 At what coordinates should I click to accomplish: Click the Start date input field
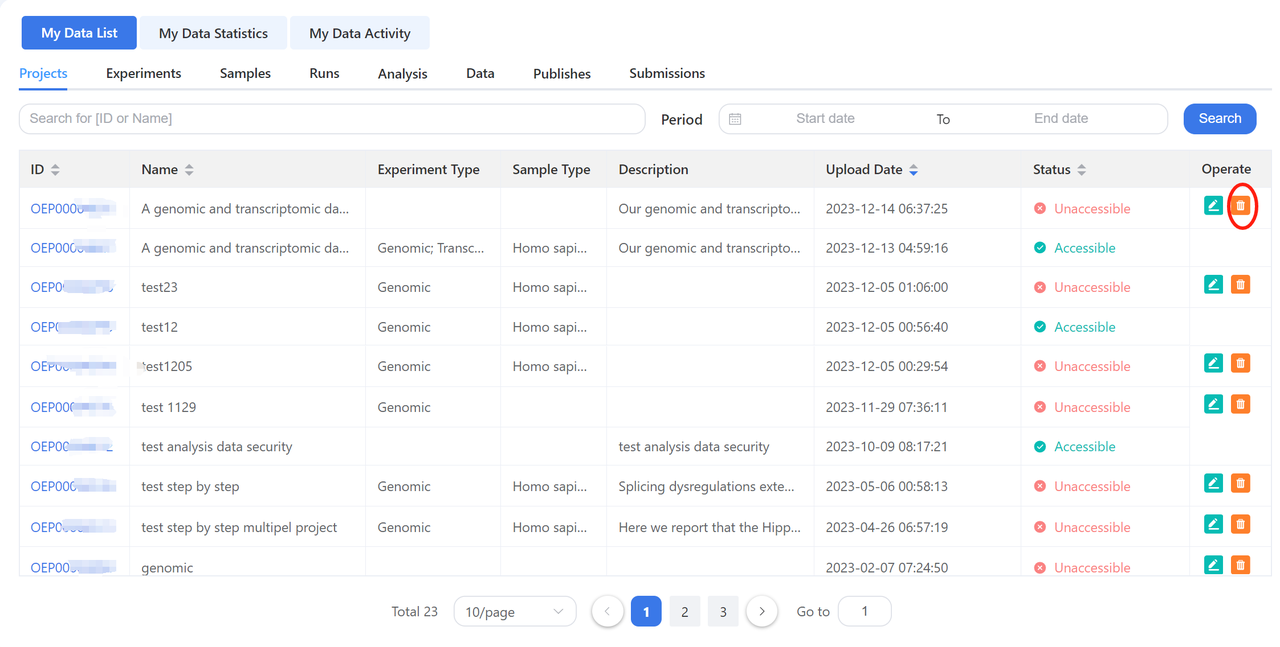coord(824,118)
